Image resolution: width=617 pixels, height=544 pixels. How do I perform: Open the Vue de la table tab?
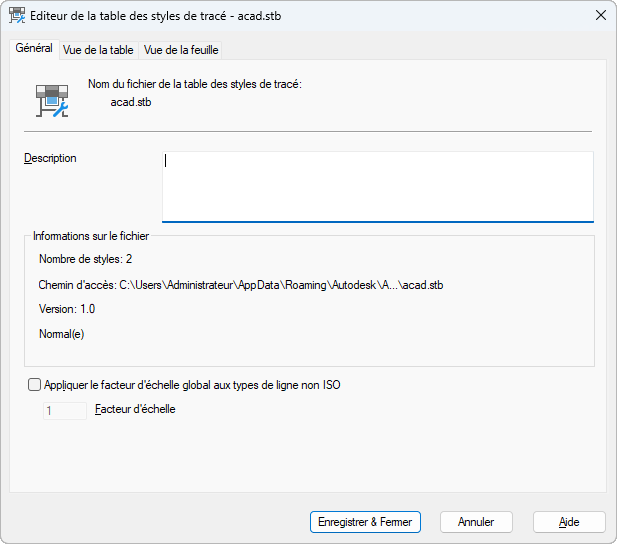tap(98, 50)
